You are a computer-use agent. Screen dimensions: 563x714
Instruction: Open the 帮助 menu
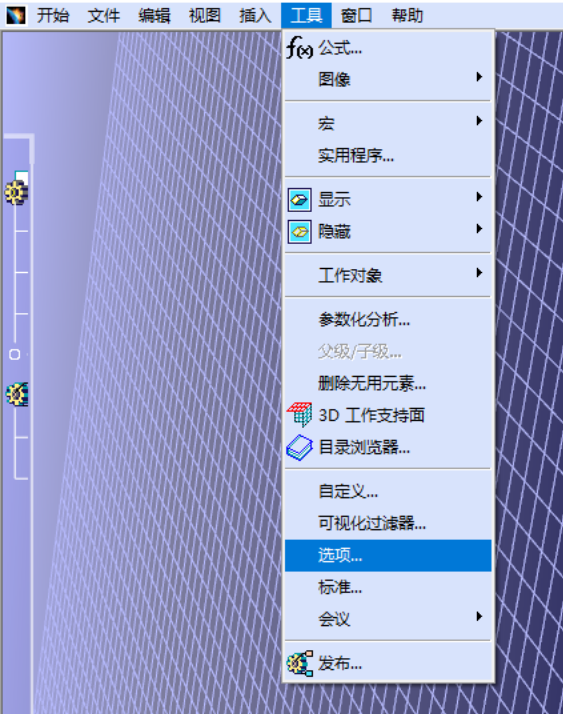407,15
